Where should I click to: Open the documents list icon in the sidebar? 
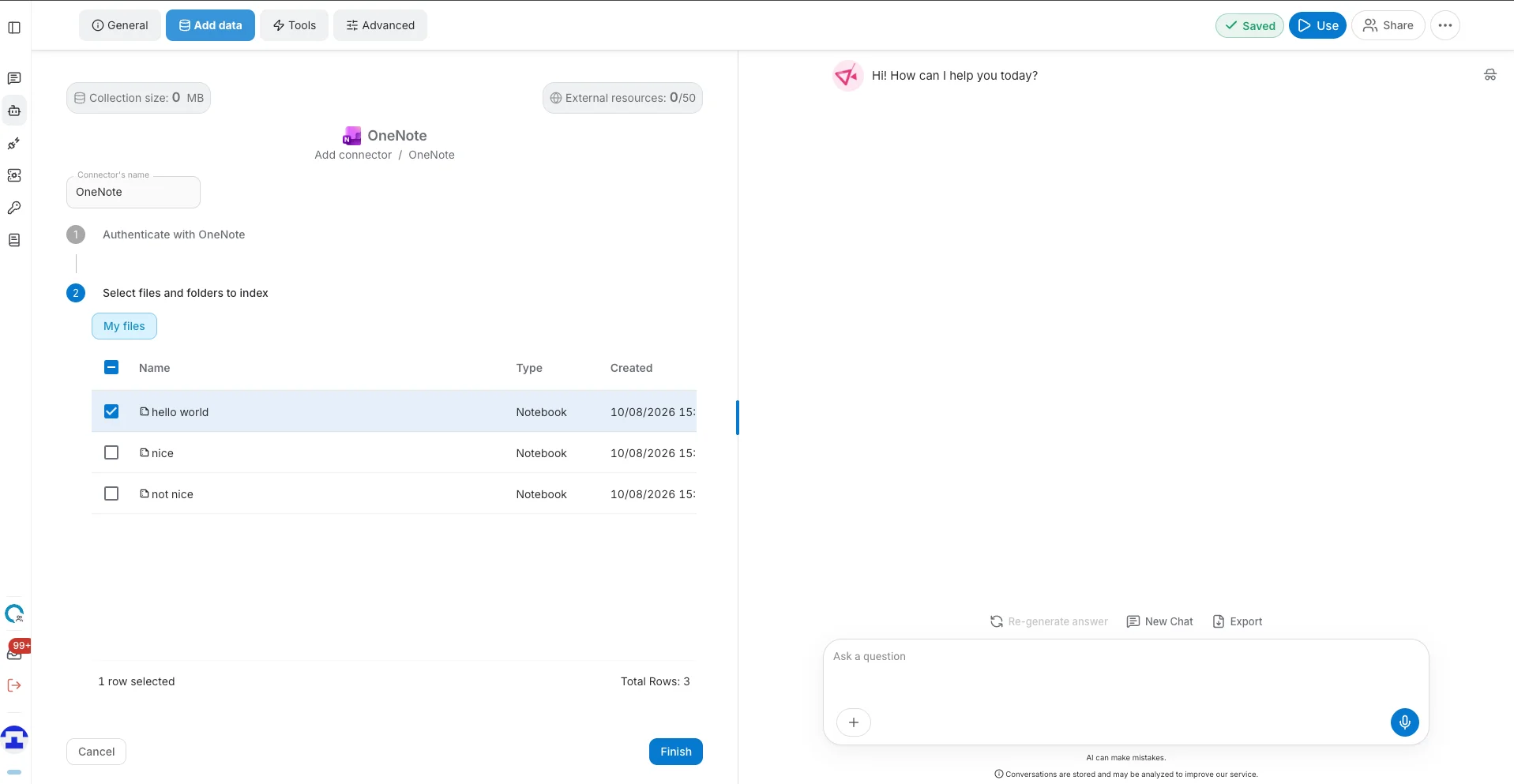coord(14,240)
